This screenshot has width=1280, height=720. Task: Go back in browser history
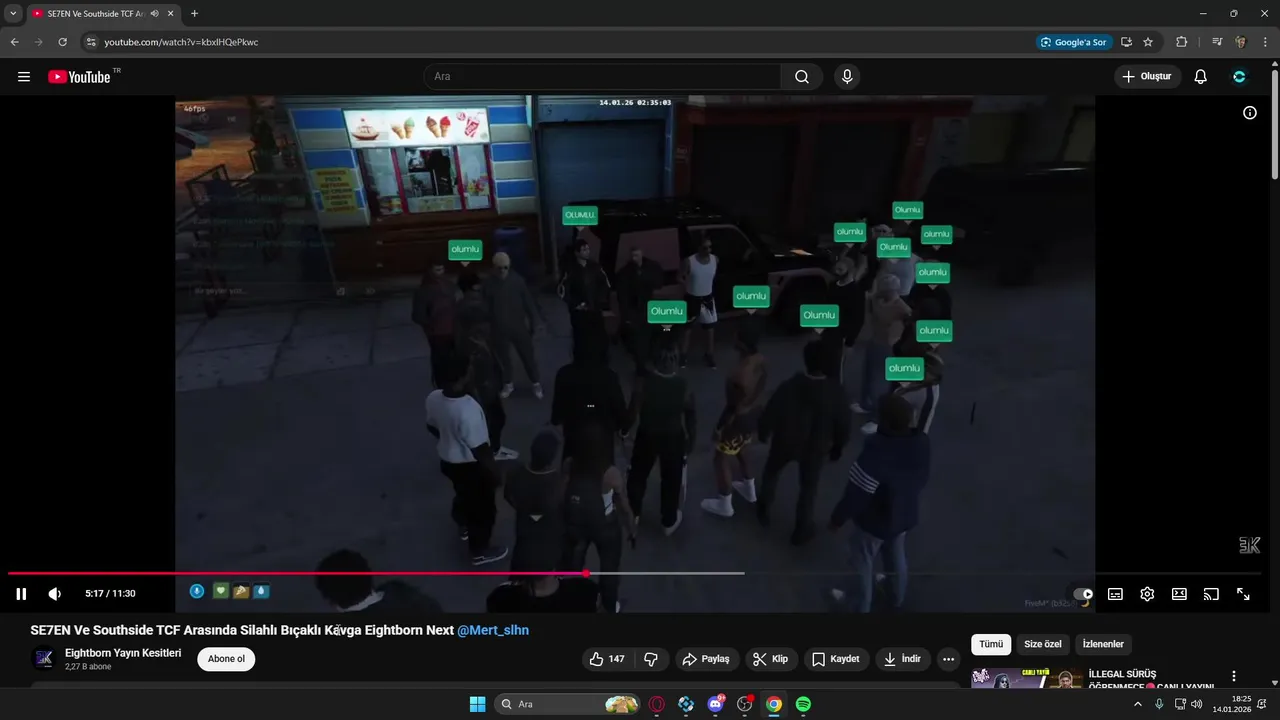14,42
